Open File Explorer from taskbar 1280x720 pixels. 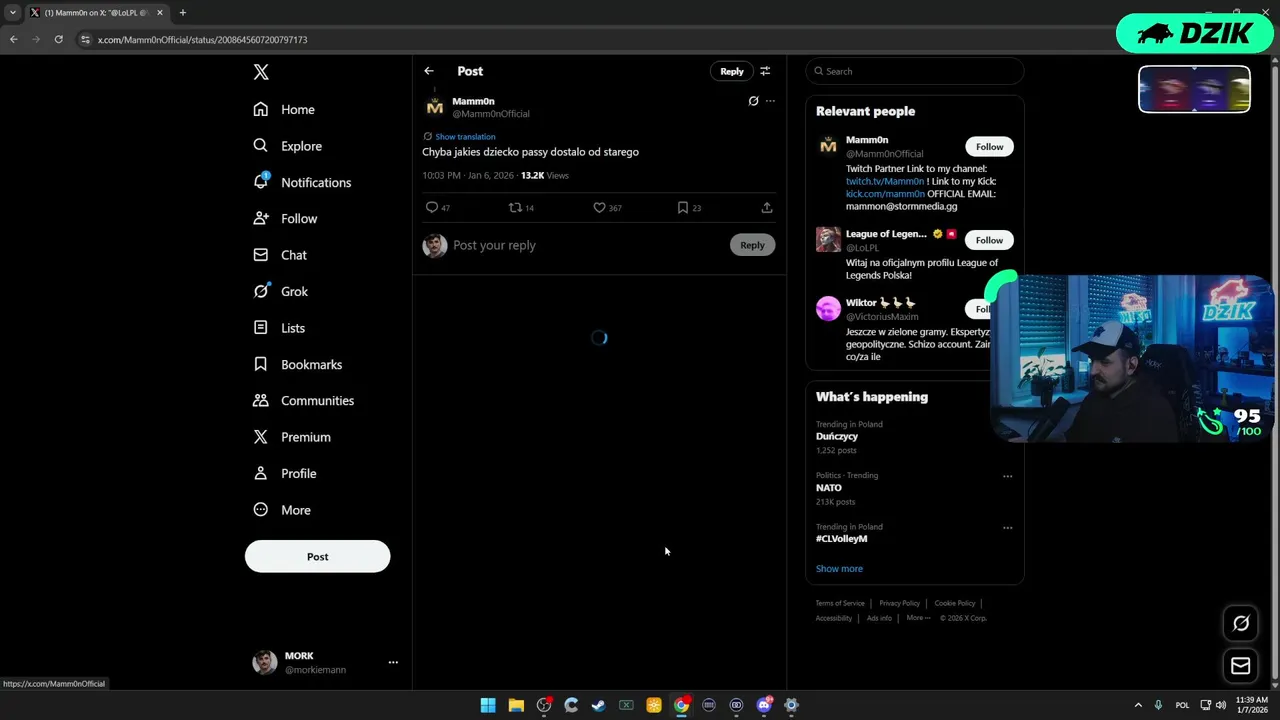pos(516,705)
